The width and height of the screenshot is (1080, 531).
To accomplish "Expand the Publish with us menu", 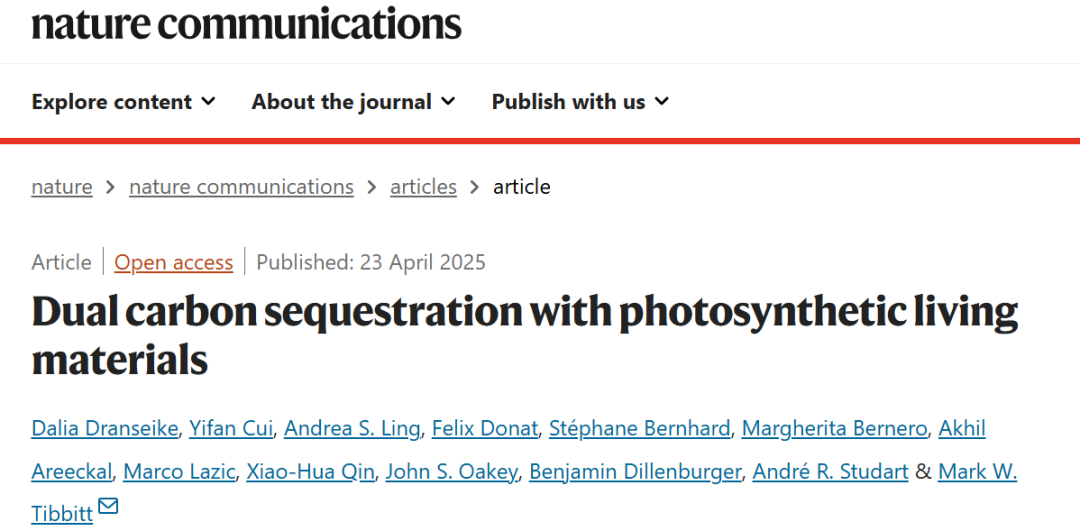I will [x=580, y=102].
